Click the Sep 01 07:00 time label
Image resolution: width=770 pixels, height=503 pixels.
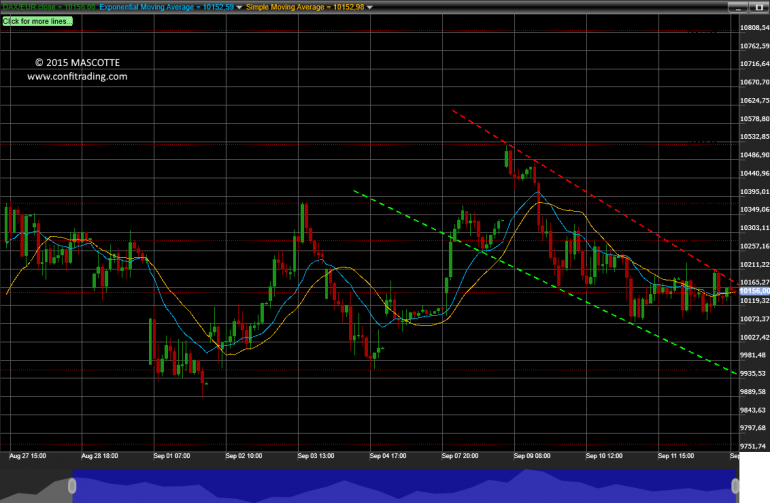tap(172, 456)
